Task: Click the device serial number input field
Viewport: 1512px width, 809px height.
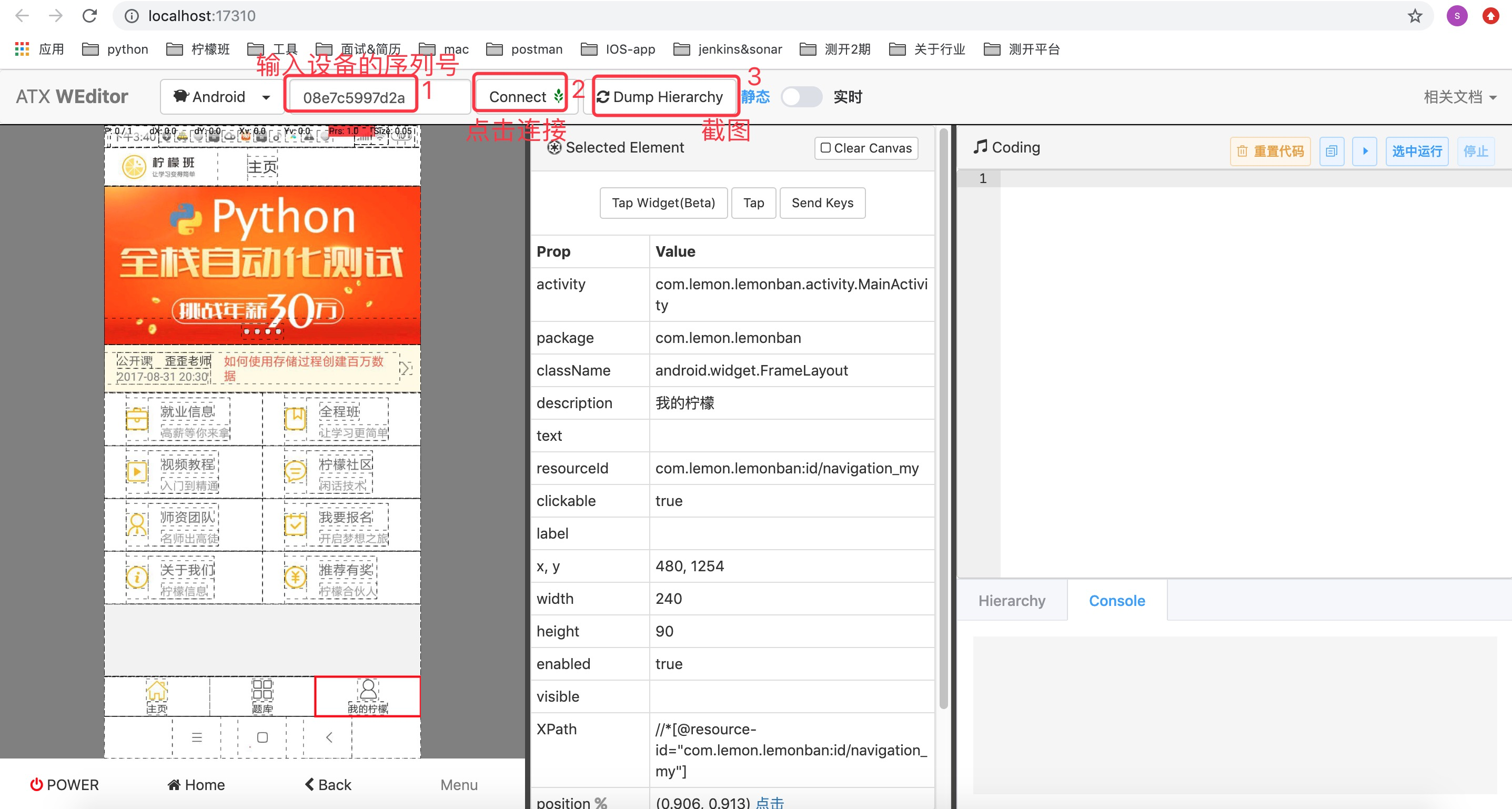Action: click(354, 97)
